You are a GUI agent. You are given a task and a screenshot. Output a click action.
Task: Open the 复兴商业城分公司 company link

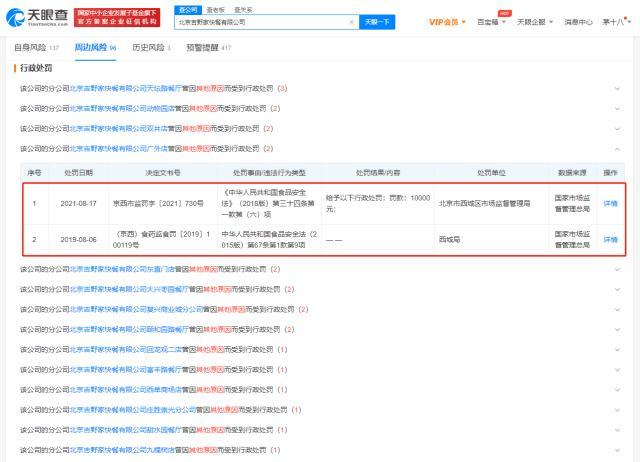point(136,309)
